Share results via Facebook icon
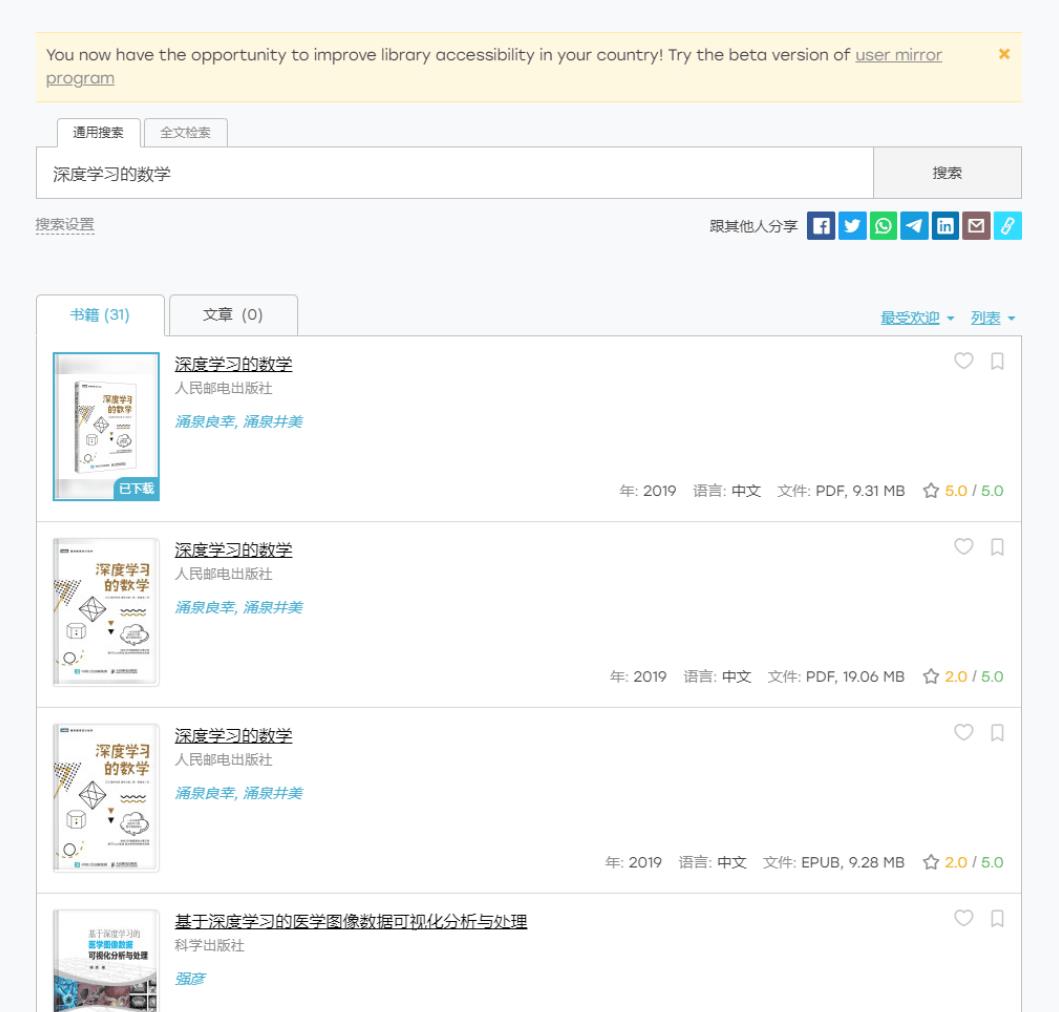The height and width of the screenshot is (1012, 1059). [x=821, y=226]
